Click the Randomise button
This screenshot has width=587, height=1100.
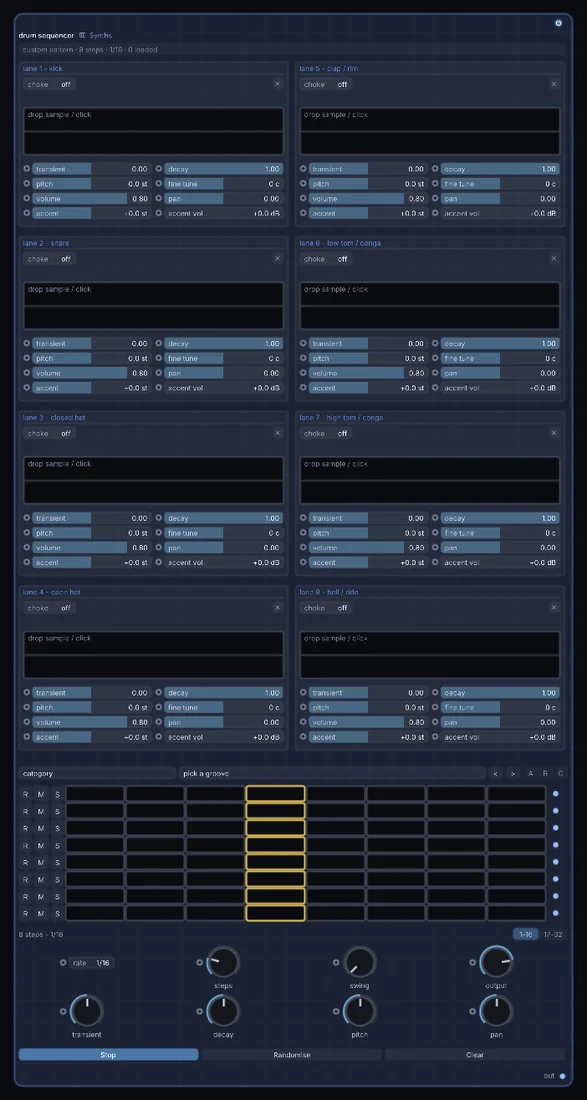click(292, 1055)
